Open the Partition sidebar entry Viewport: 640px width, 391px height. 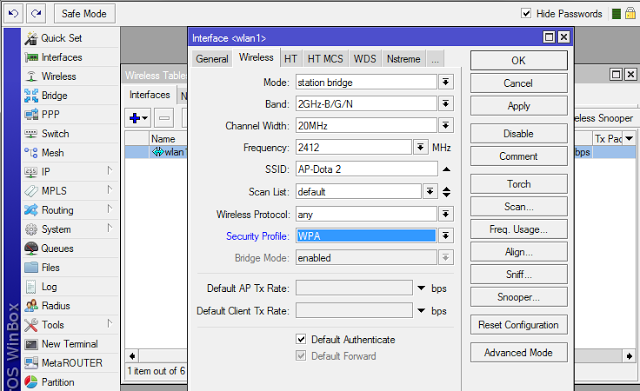pos(71,382)
